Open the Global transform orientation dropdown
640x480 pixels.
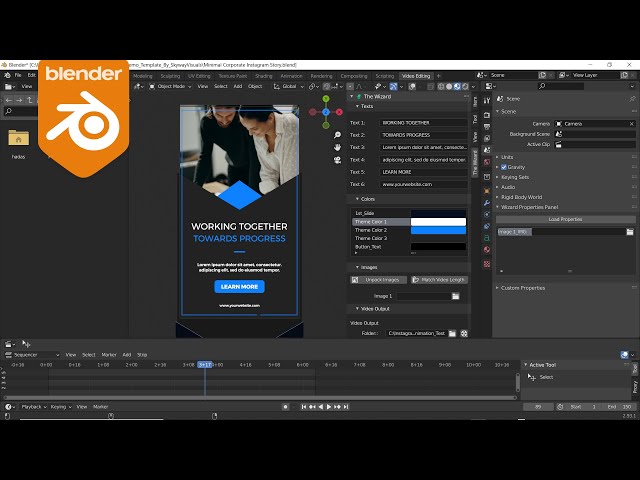click(x=289, y=86)
